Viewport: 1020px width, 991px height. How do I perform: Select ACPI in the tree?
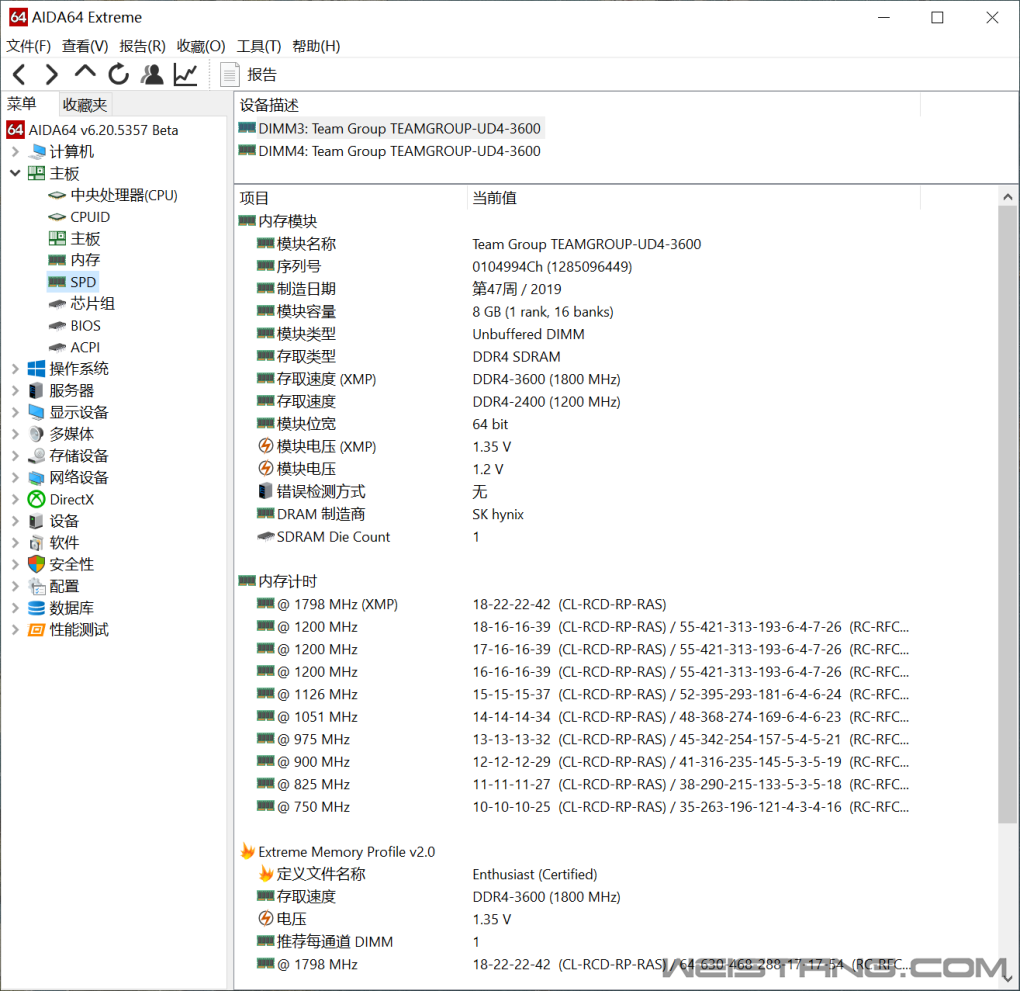pyautogui.click(x=74, y=347)
